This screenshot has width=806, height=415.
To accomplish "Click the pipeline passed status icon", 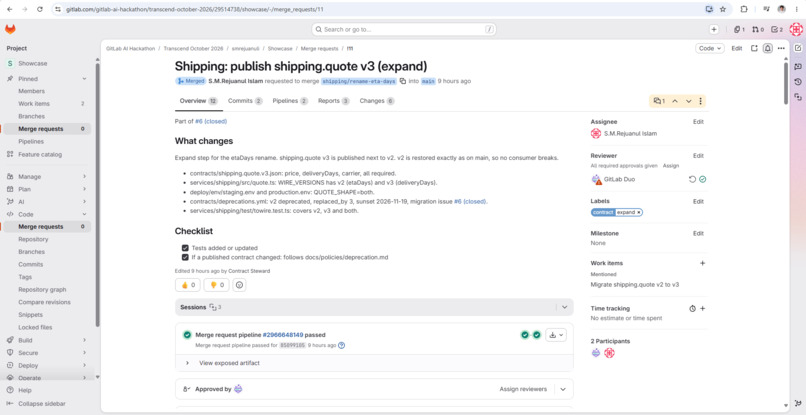I will [188, 335].
